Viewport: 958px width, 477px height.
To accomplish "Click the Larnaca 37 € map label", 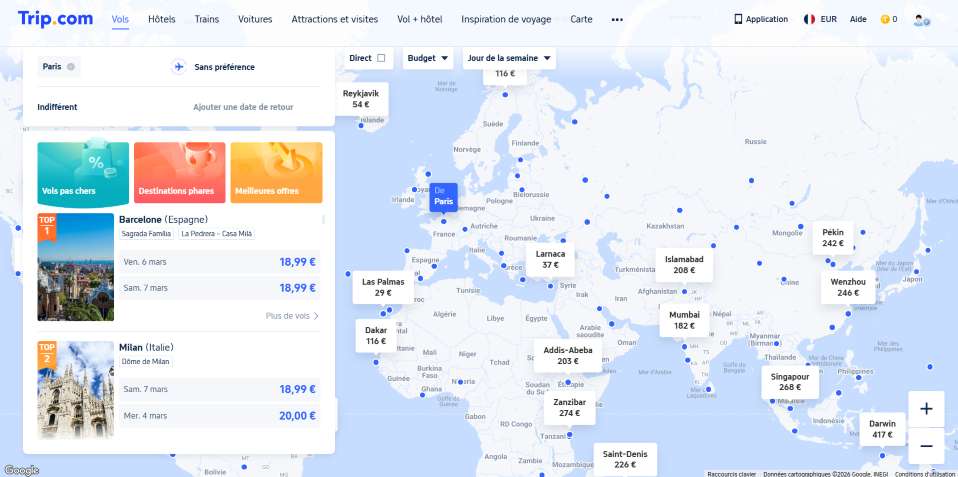I will pos(550,260).
